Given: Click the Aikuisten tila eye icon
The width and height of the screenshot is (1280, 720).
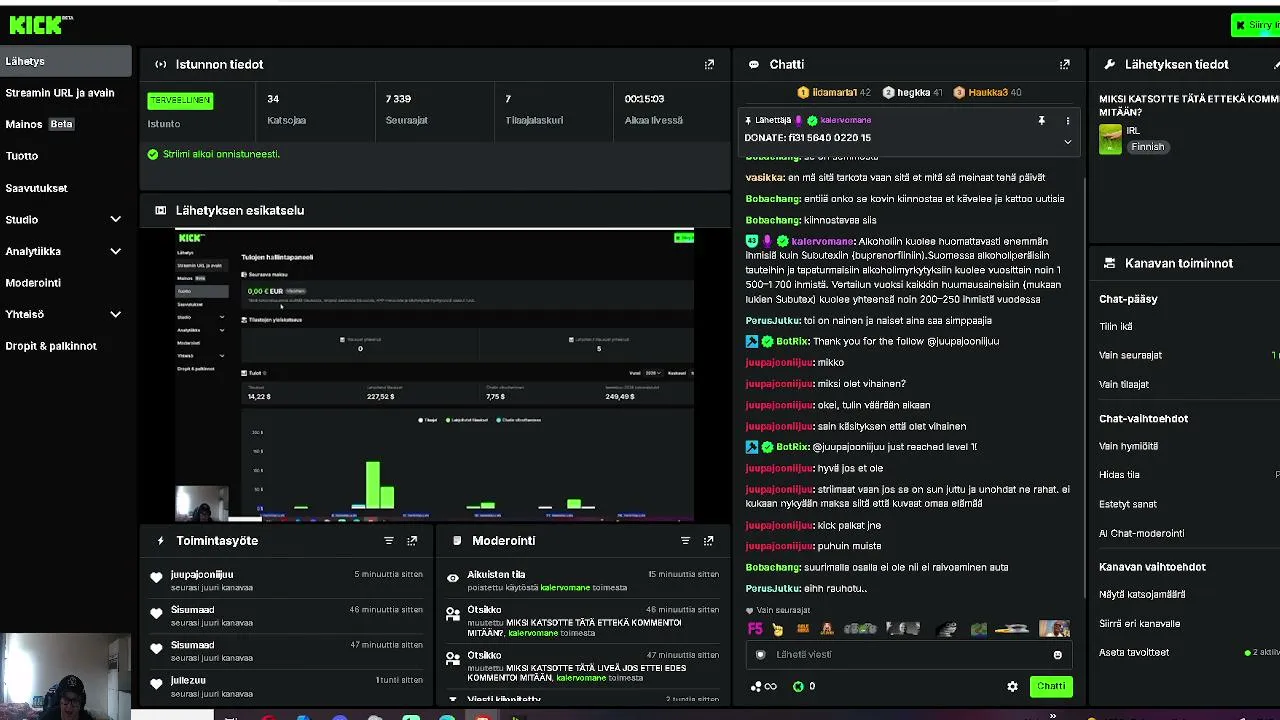Looking at the screenshot, I should click(x=453, y=577).
